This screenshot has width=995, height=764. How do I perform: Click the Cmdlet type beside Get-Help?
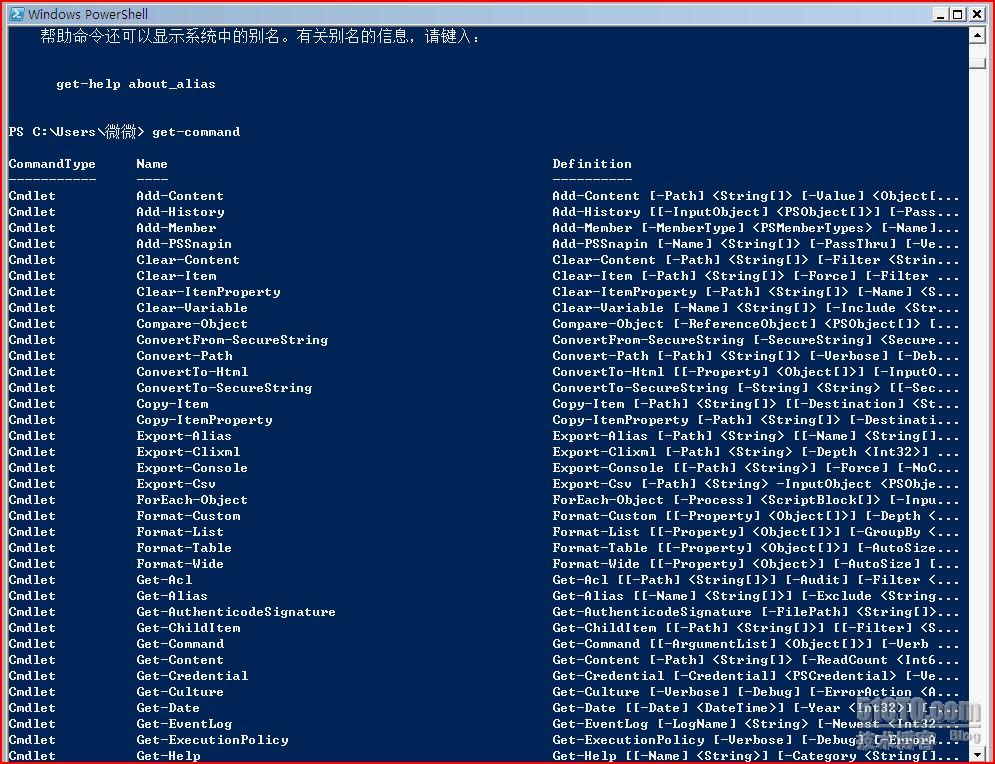(32, 755)
